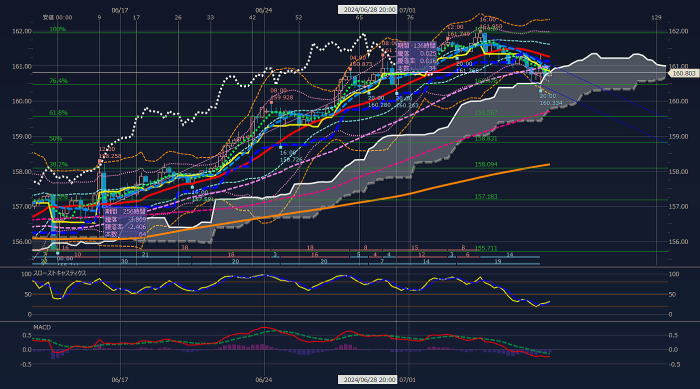The width and height of the screenshot is (700, 389).
Task: Select the 50 label on left stochastics axis
Action: (x=28, y=295)
